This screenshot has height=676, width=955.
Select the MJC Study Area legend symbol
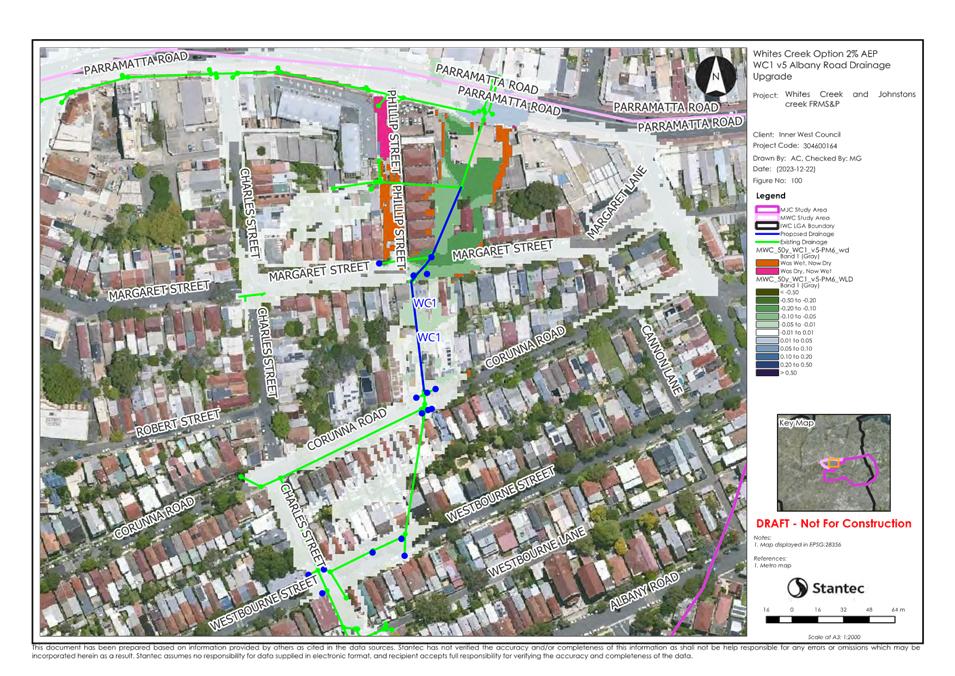(x=767, y=209)
